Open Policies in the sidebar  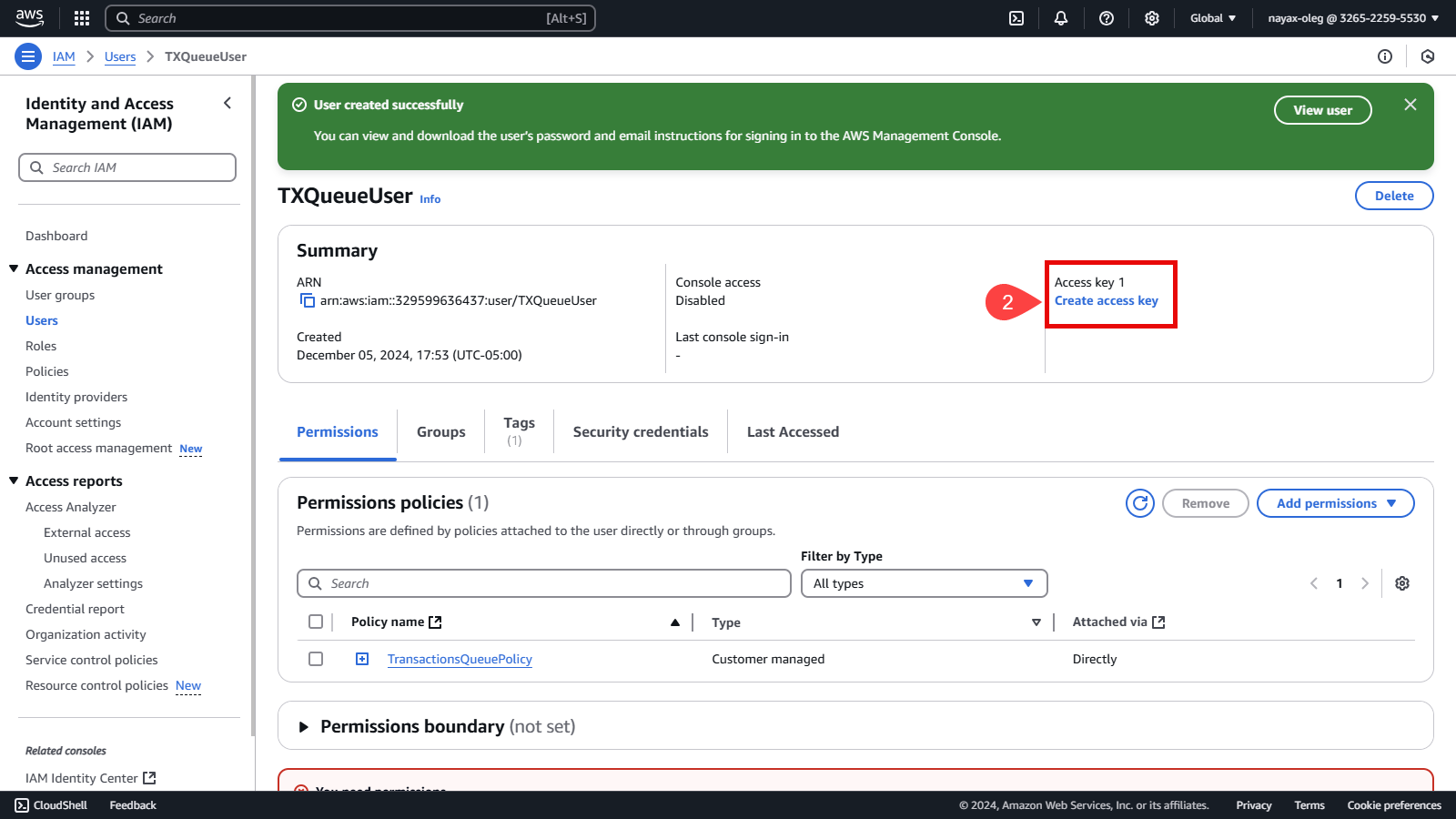(47, 371)
